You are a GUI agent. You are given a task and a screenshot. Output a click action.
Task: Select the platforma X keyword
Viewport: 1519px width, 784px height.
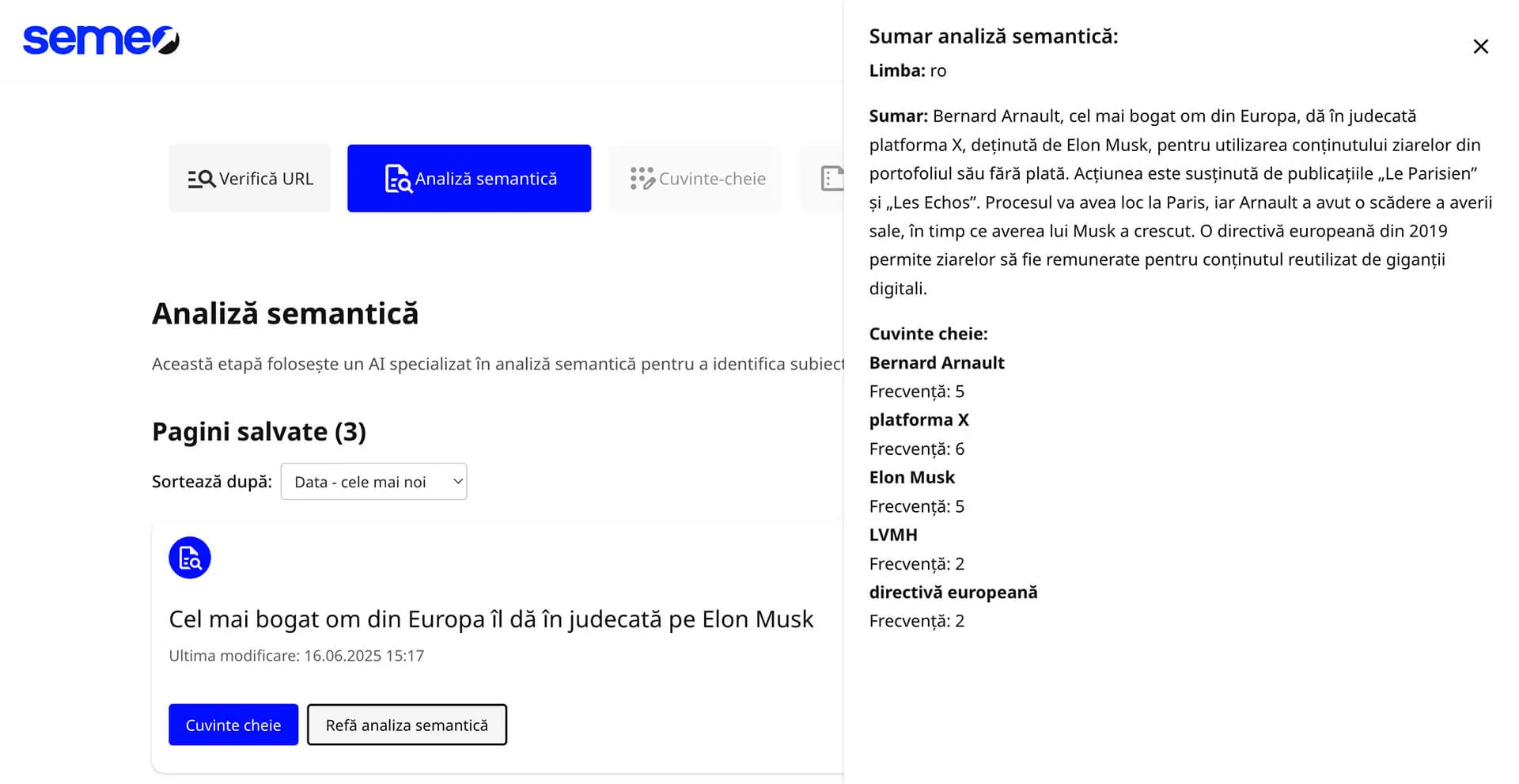919,420
